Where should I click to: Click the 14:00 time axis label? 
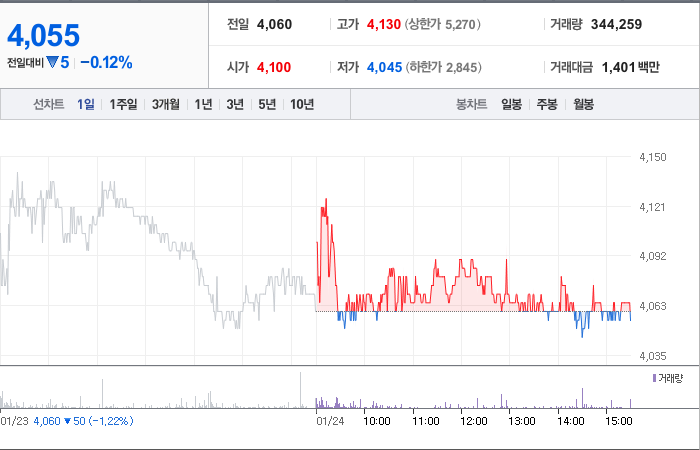tap(571, 421)
